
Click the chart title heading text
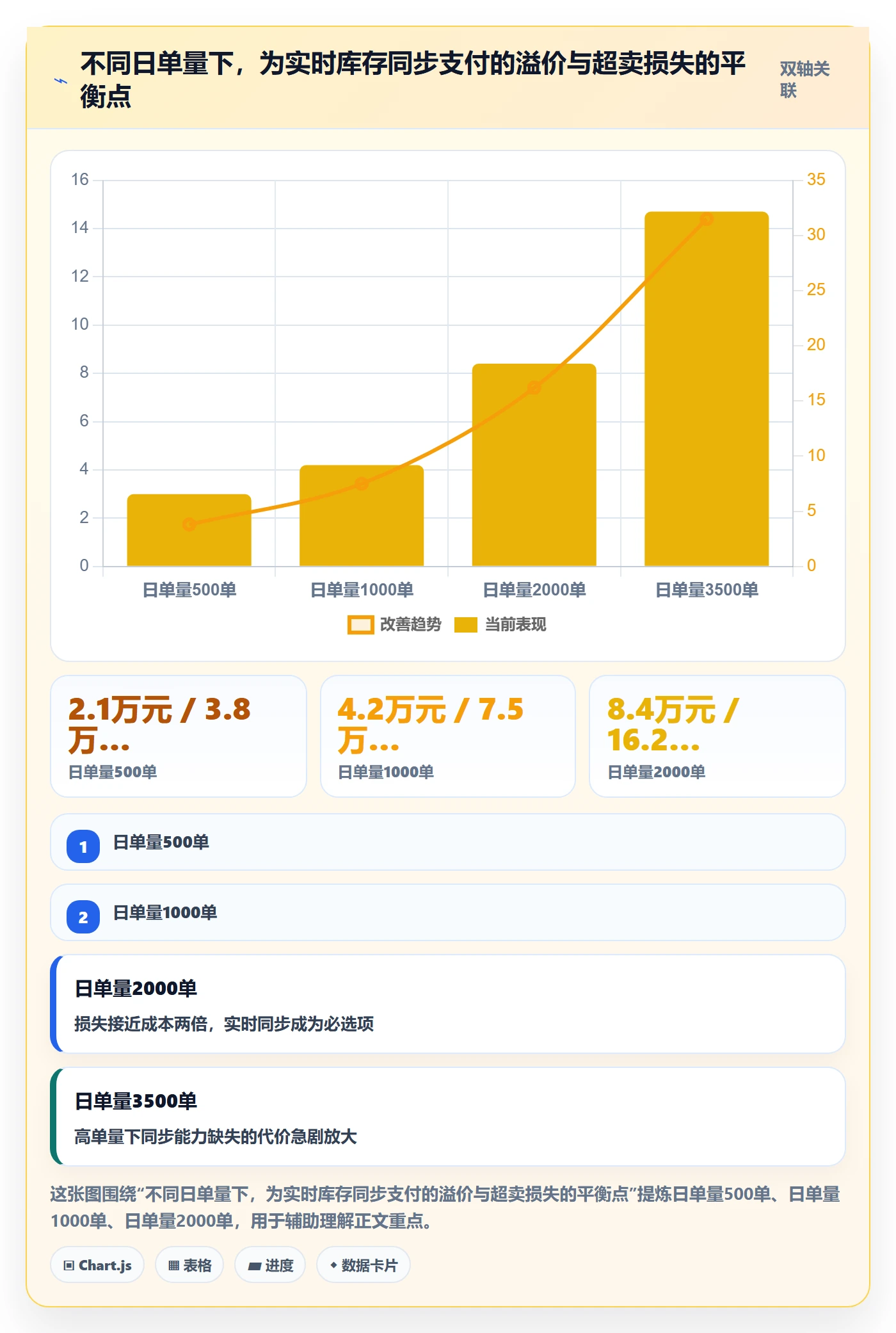point(413,80)
